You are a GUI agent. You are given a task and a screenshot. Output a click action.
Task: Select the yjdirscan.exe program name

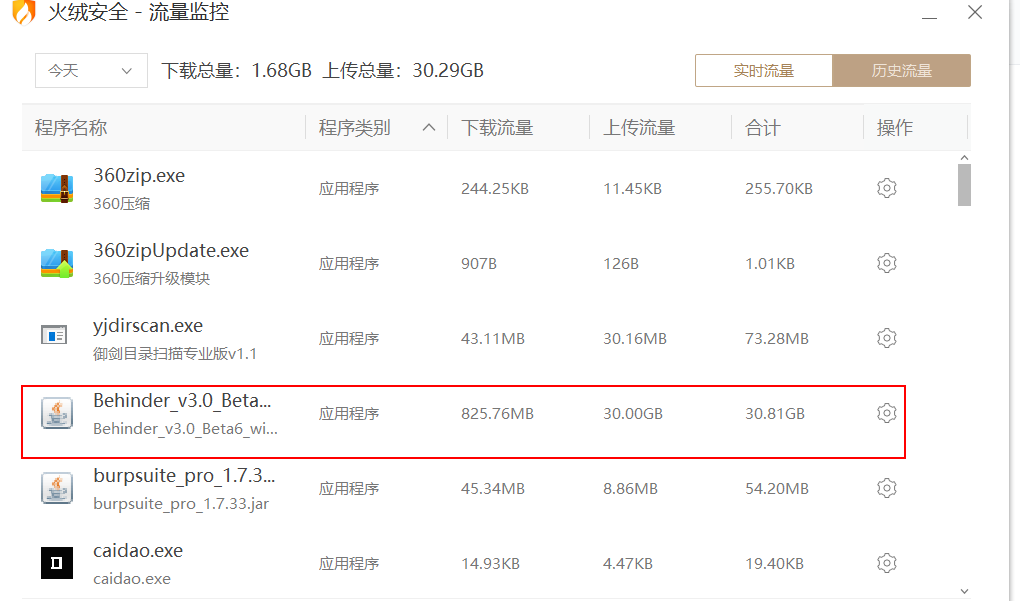(x=148, y=326)
